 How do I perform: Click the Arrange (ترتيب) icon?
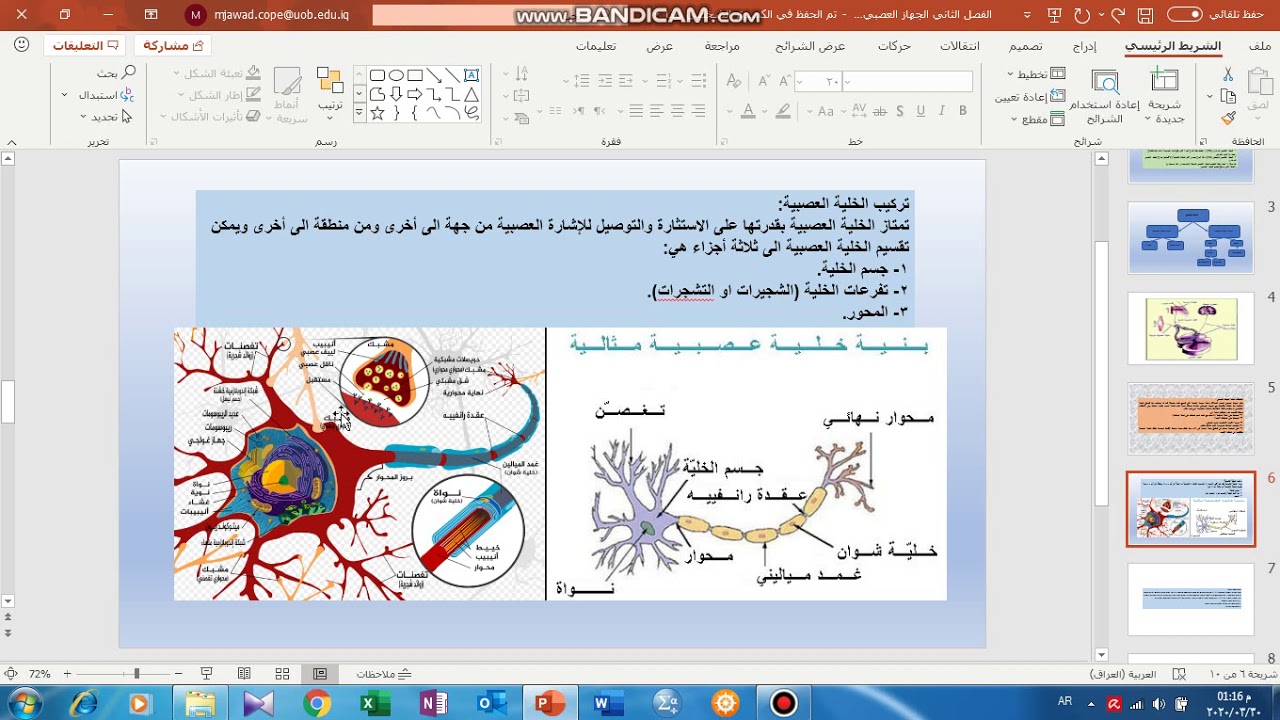pyautogui.click(x=330, y=81)
